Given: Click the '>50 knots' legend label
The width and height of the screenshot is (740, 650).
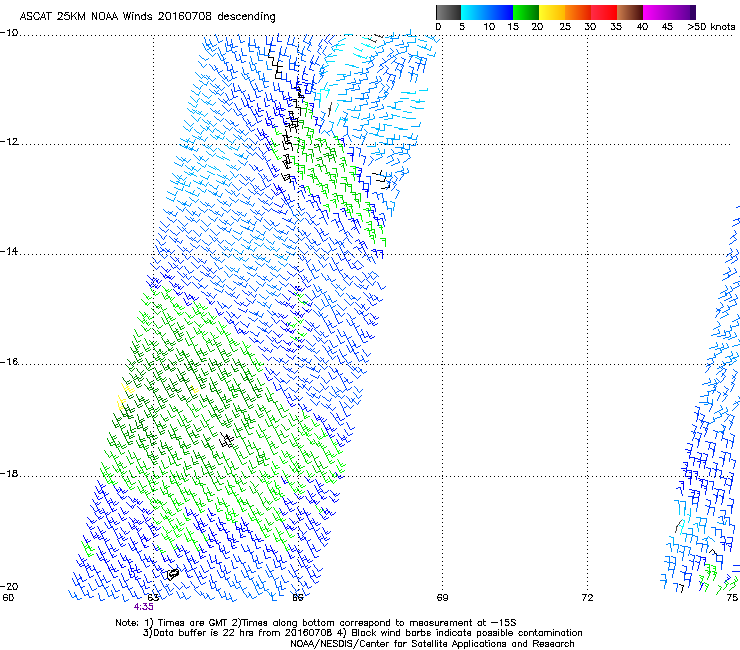Looking at the screenshot, I should tap(711, 26).
